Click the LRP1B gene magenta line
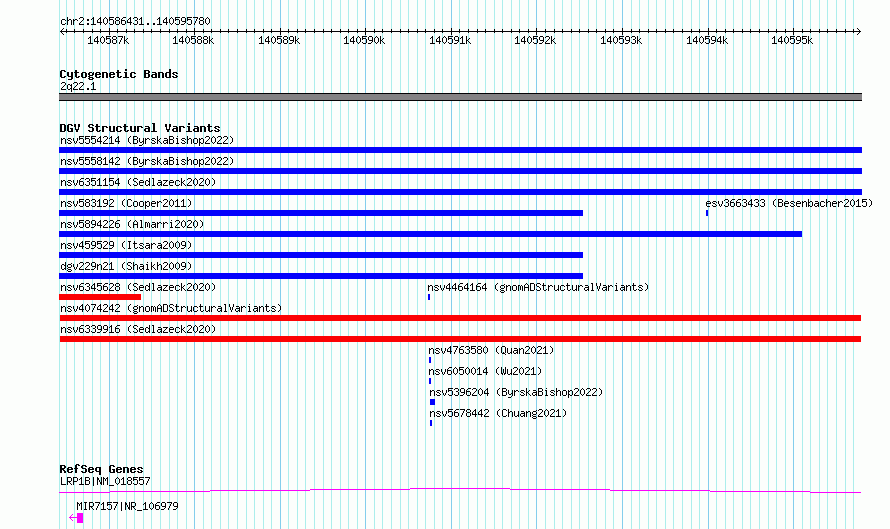Image resolution: width=890 pixels, height=529 pixels. (x=460, y=490)
